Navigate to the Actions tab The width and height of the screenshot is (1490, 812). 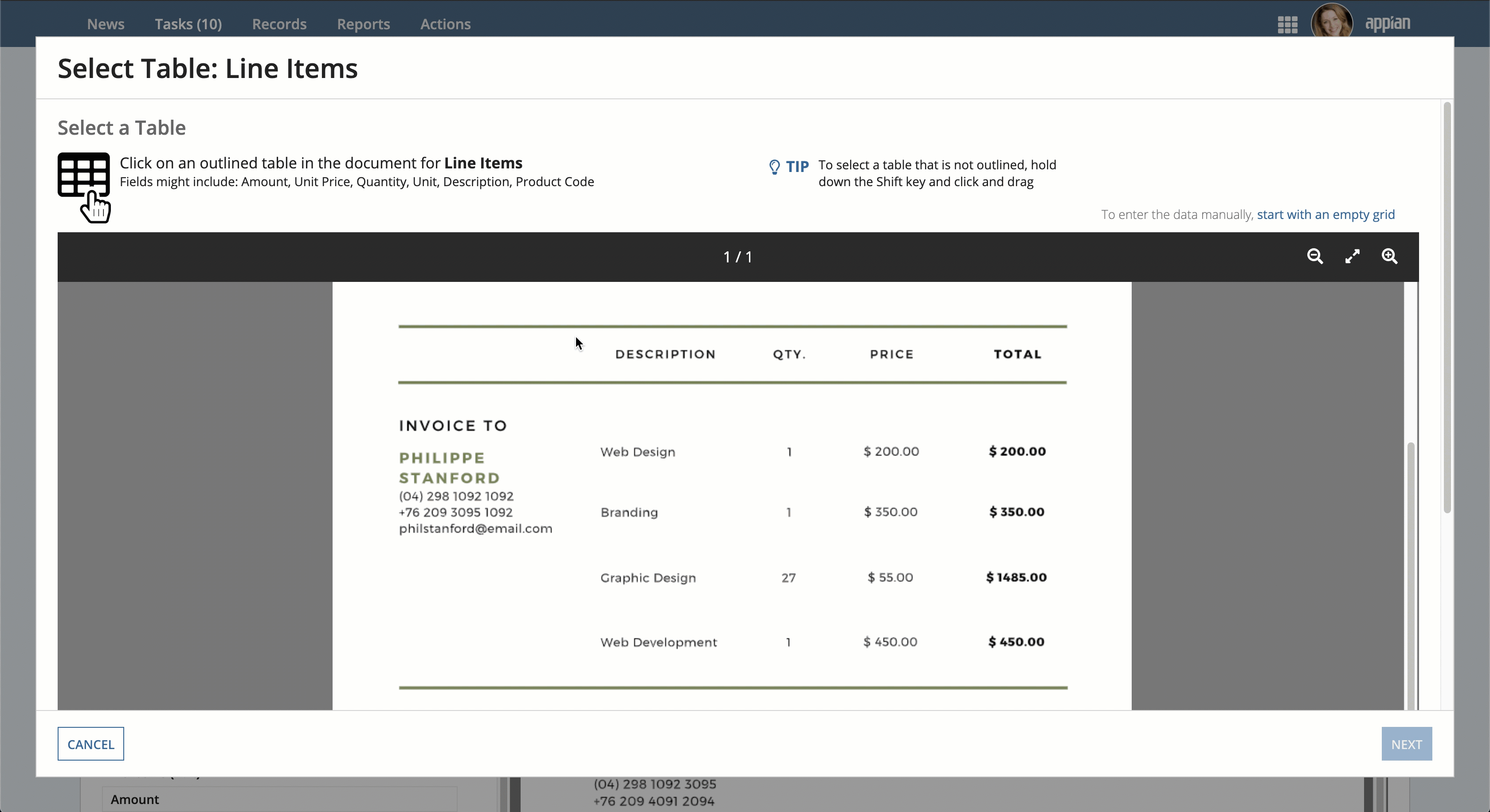tap(445, 24)
